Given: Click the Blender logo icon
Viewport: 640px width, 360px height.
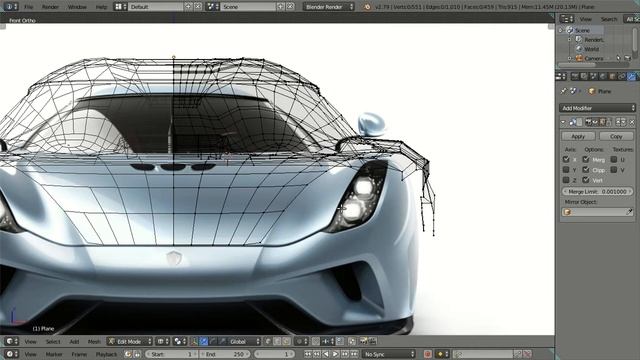Looking at the screenshot, I should [x=367, y=7].
